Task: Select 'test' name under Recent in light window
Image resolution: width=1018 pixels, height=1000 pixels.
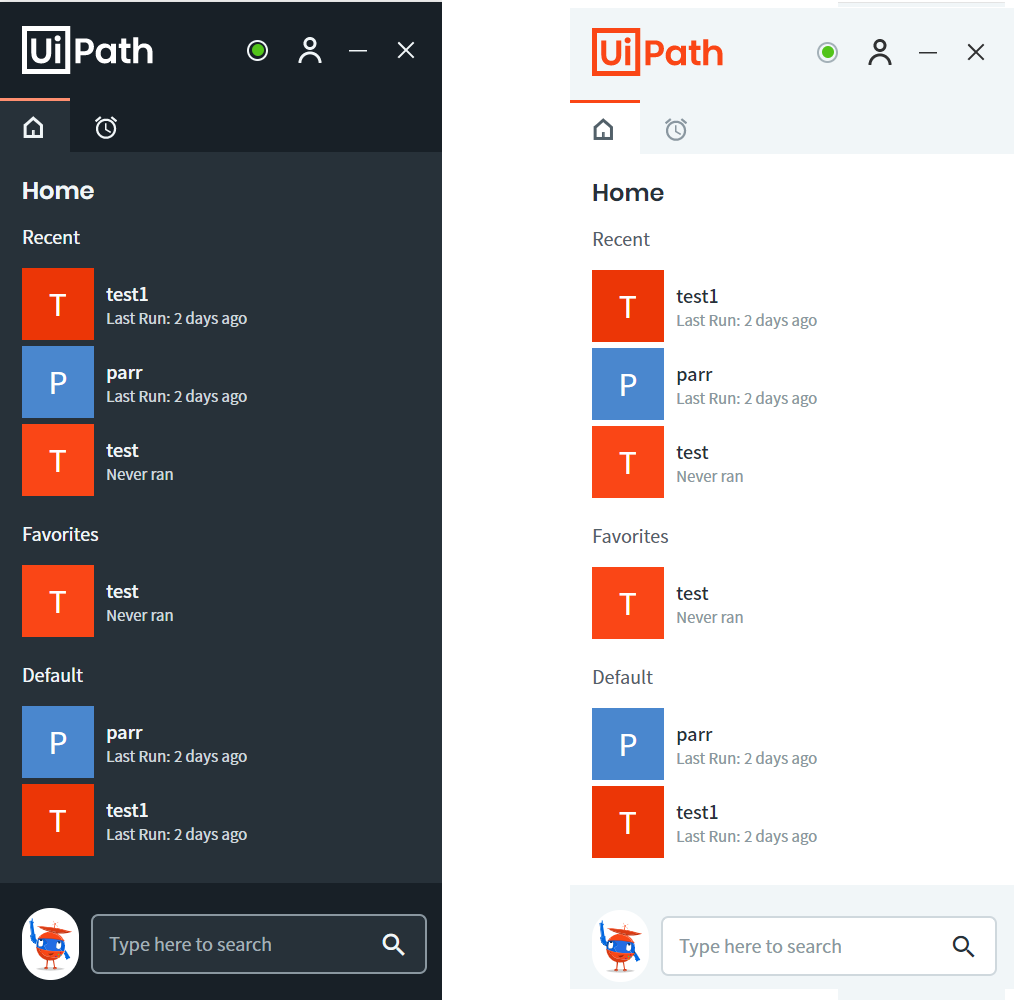Action: (x=692, y=453)
